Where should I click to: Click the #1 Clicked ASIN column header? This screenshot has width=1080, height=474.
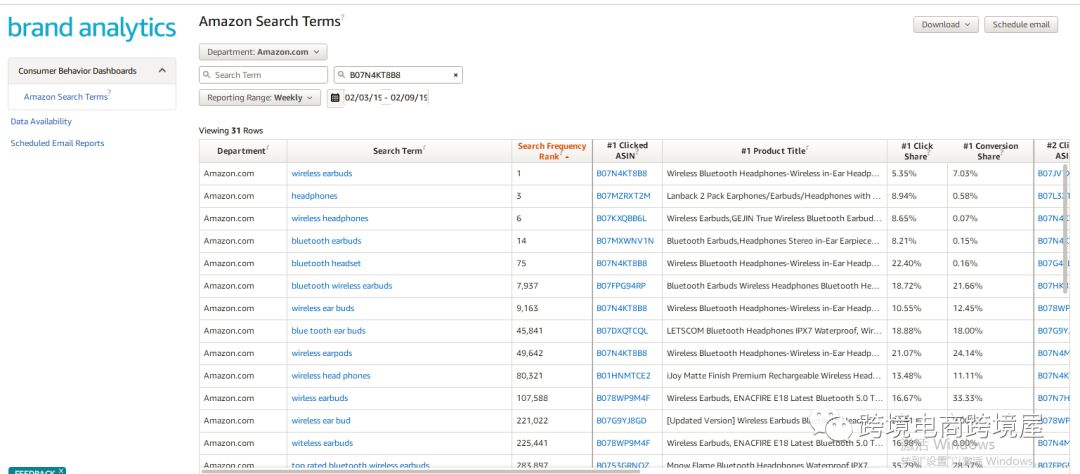click(627, 151)
